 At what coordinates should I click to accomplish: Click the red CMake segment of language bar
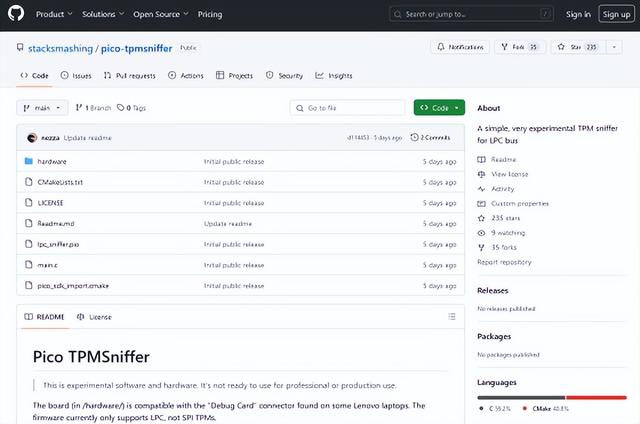[596, 397]
